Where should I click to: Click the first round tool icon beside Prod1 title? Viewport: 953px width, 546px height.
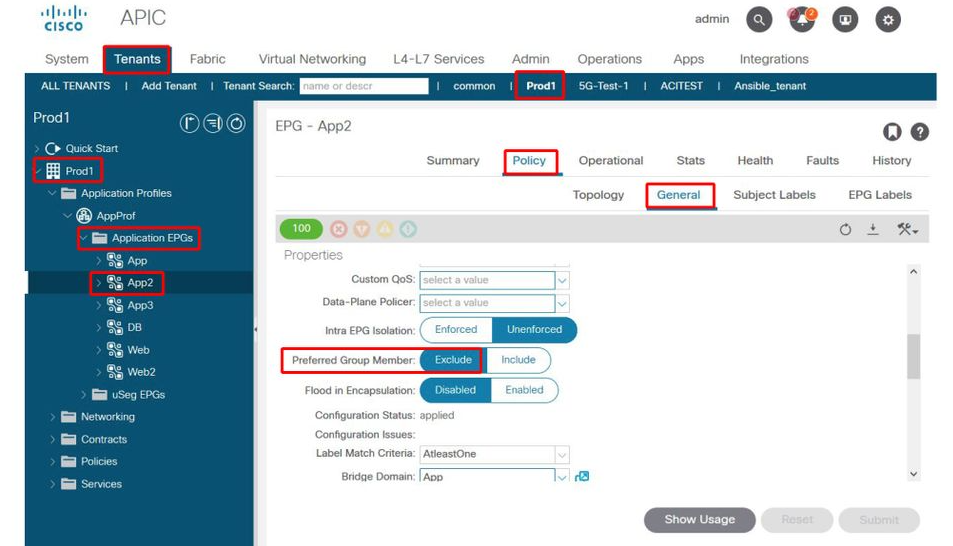tap(190, 123)
